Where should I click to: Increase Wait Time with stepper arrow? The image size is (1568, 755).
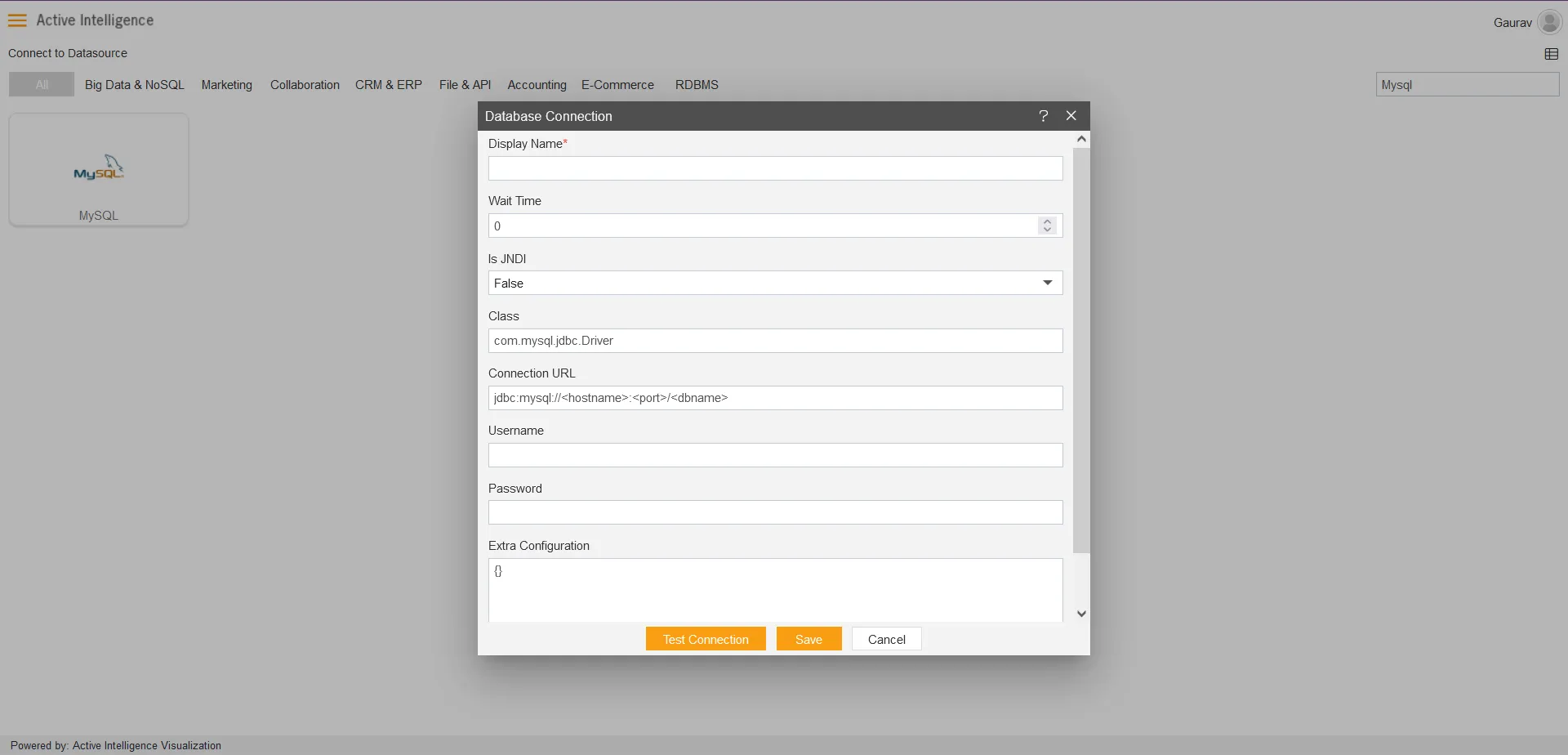tap(1048, 221)
